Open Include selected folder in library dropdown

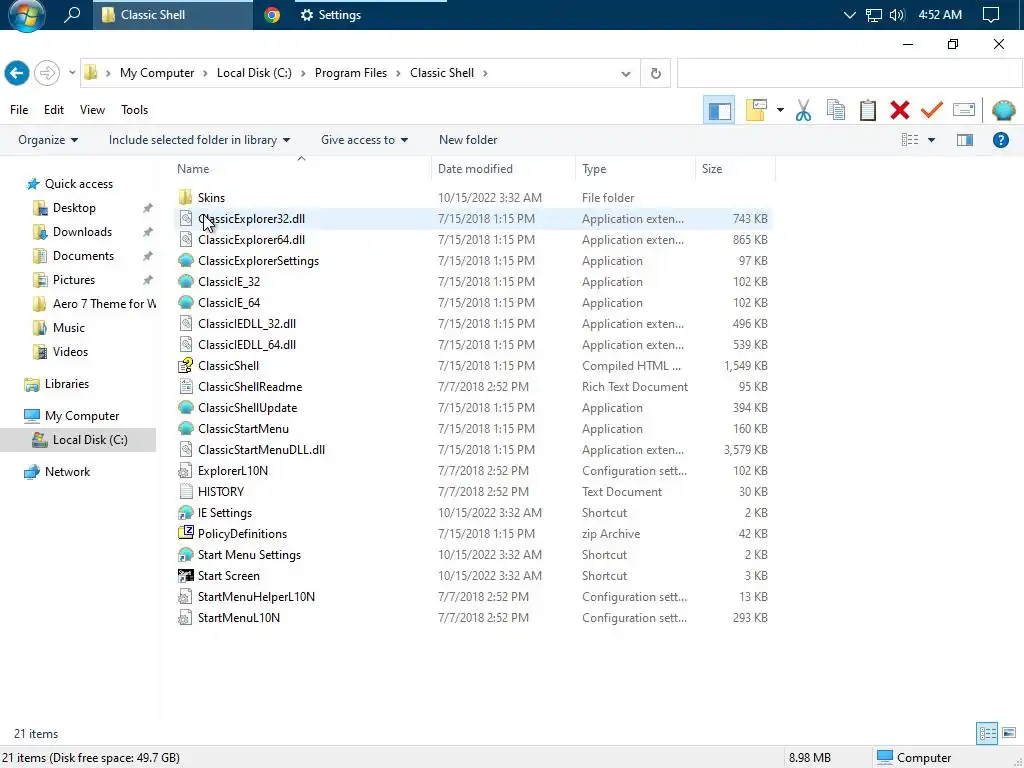tap(199, 140)
